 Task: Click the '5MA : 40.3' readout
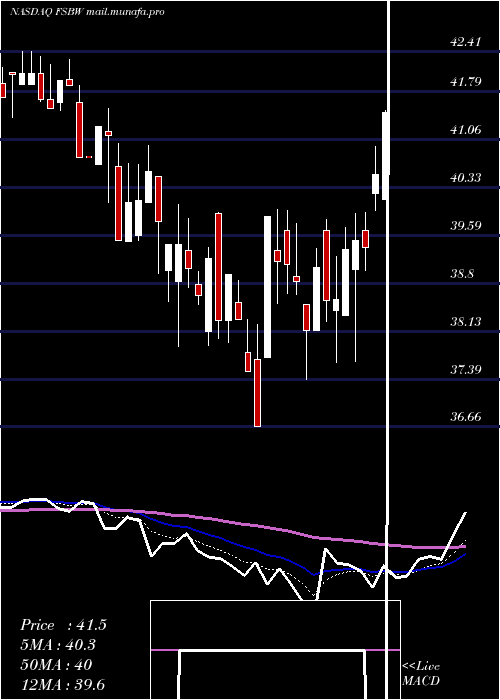pos(58,645)
